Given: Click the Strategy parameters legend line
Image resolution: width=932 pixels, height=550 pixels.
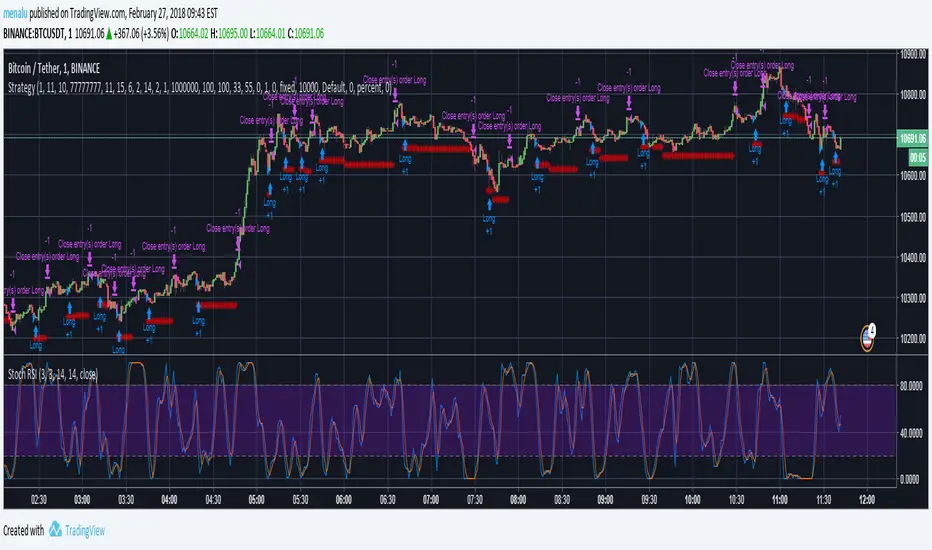Looking at the screenshot, I should tap(200, 88).
